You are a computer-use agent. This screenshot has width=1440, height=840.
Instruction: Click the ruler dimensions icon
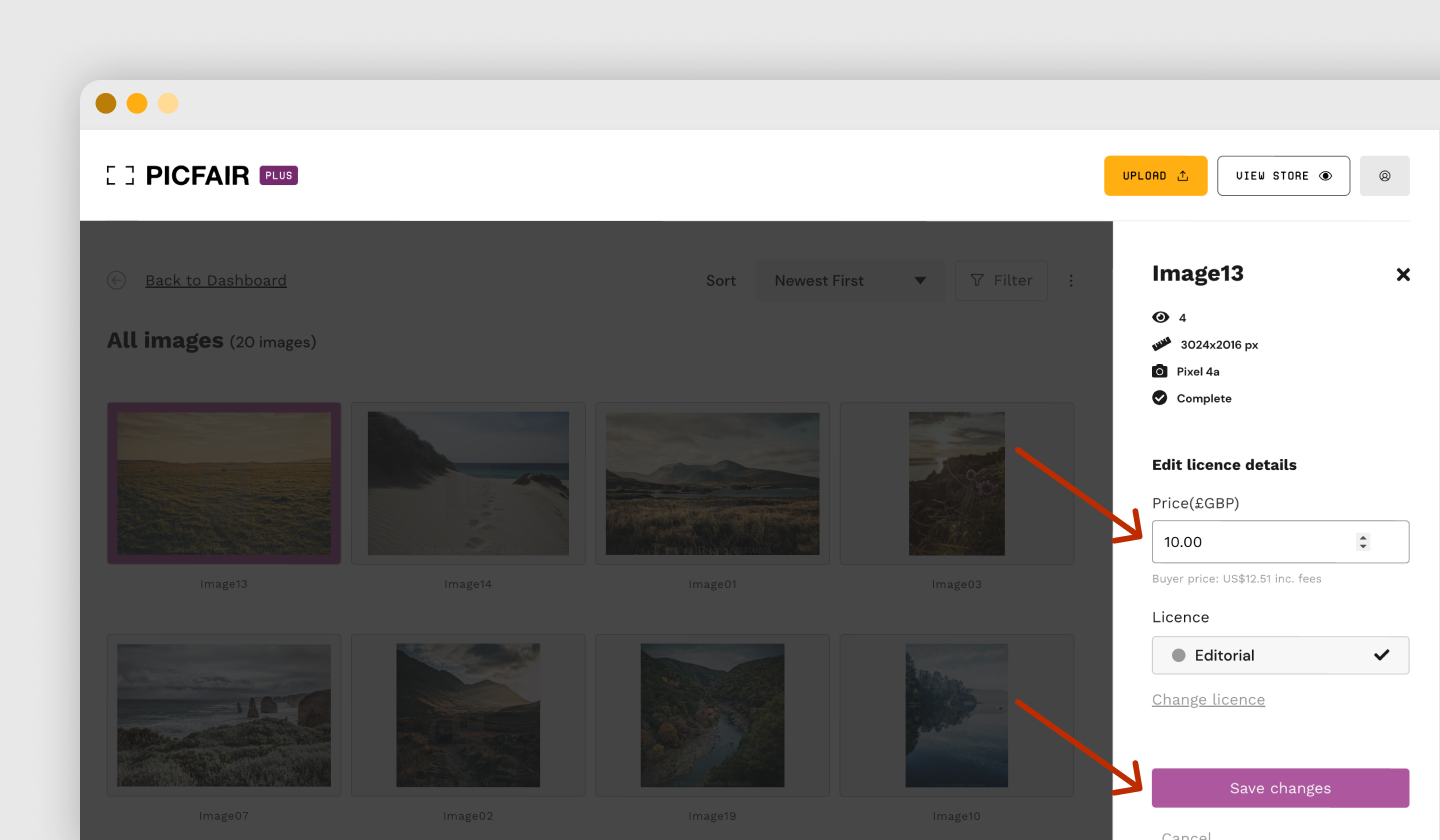pyautogui.click(x=1161, y=344)
